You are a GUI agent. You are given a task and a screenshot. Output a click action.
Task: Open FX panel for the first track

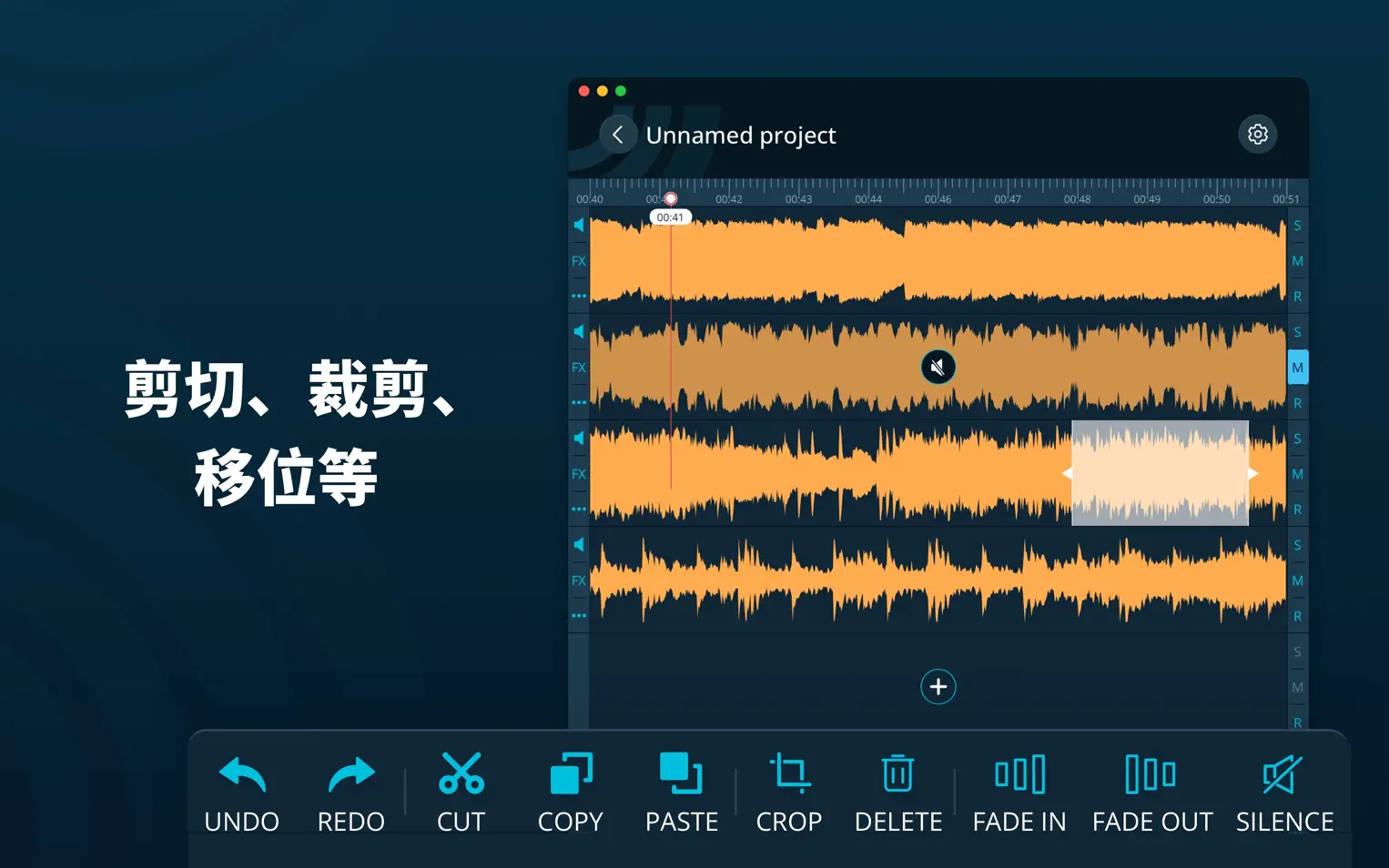click(579, 261)
